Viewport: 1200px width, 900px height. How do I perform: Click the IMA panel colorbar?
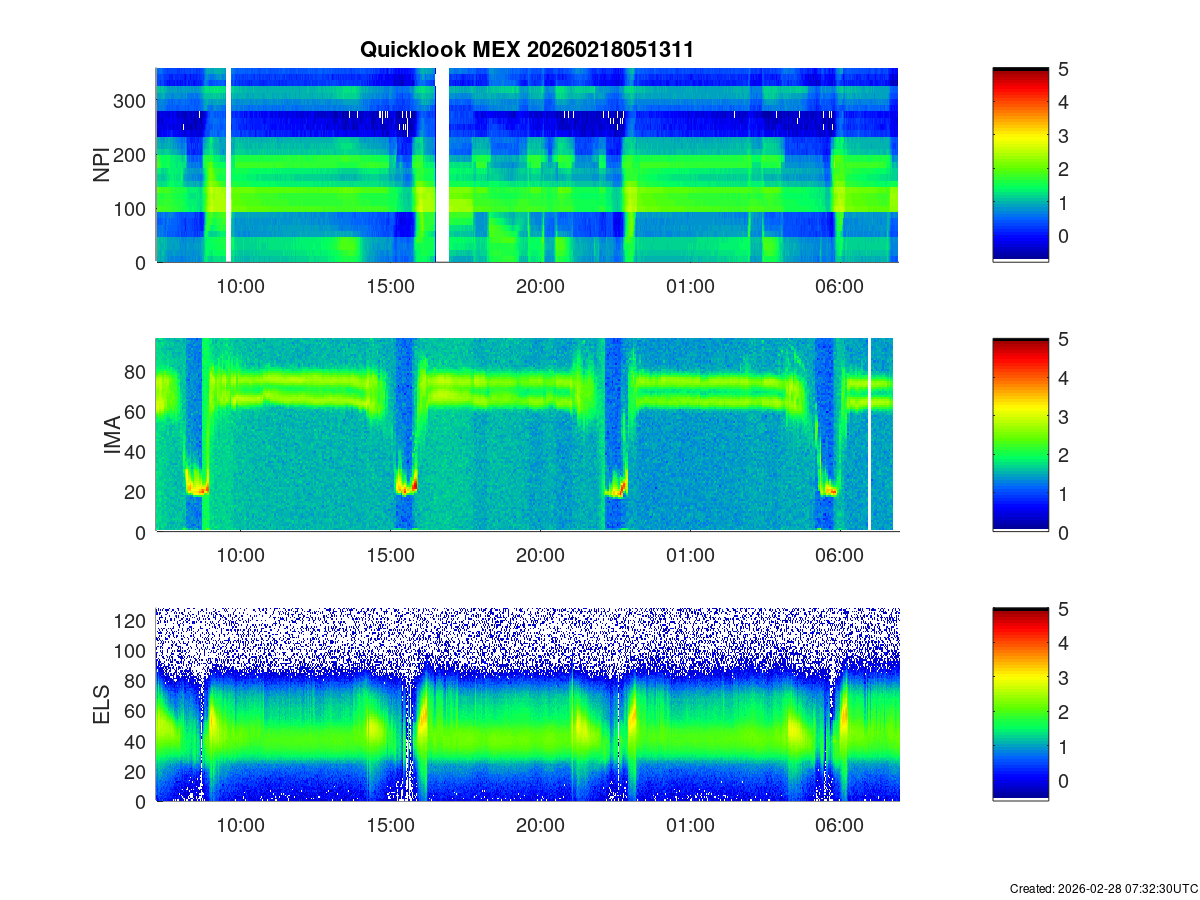[1020, 435]
